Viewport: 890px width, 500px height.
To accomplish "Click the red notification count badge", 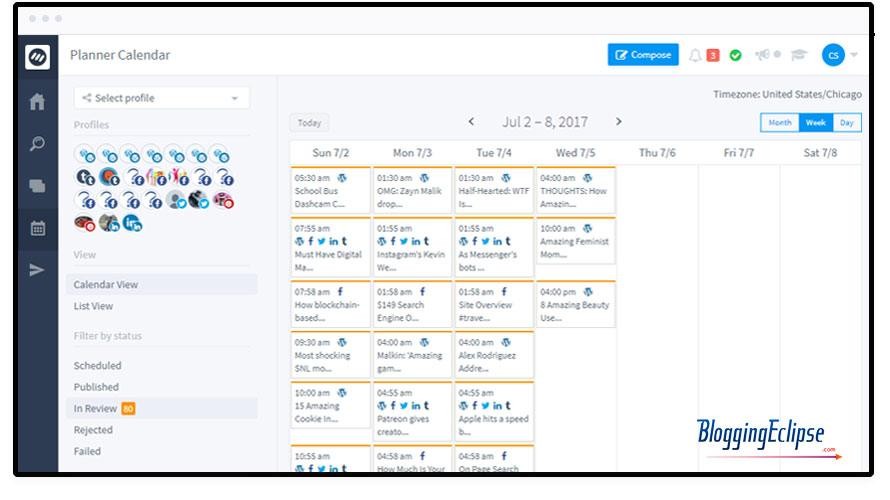I will coord(712,55).
